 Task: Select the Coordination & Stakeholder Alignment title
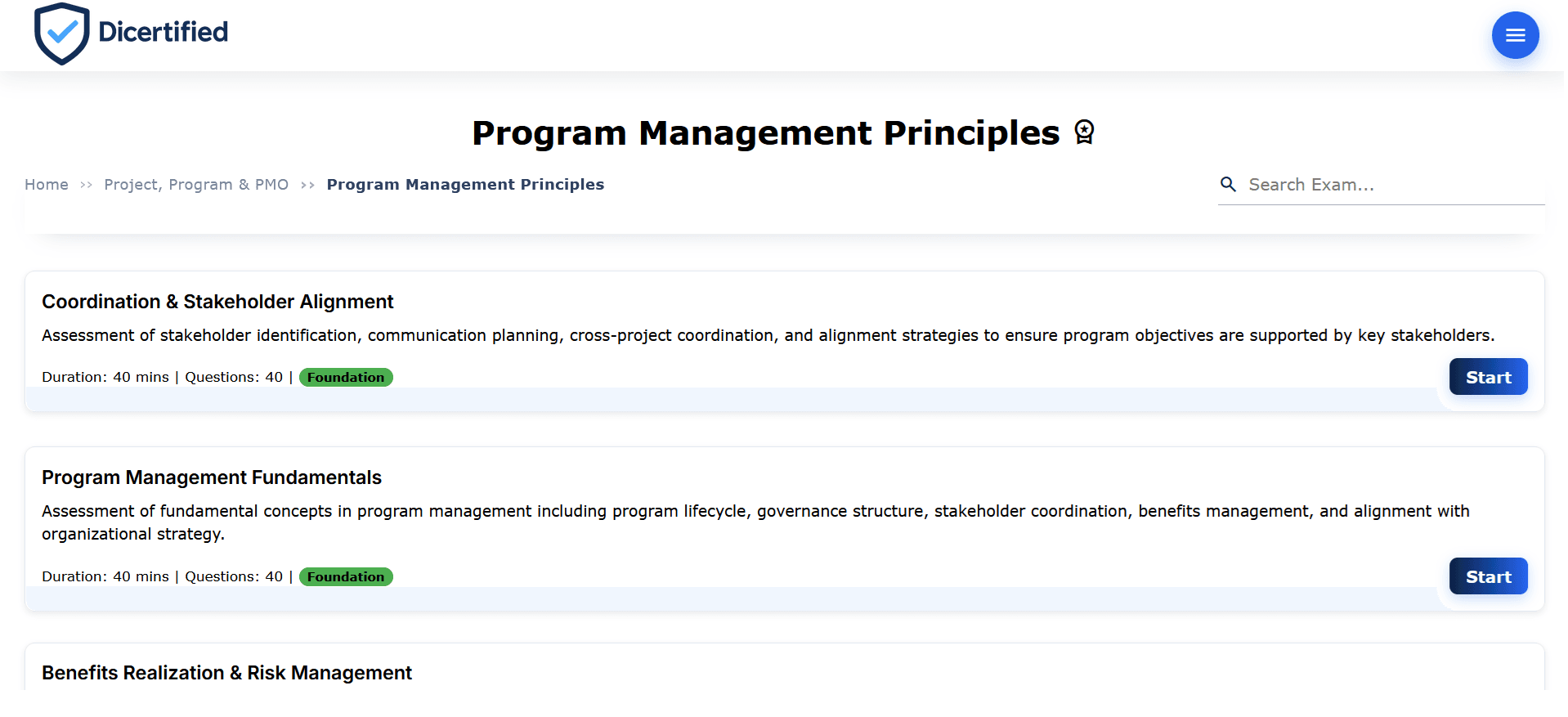point(217,301)
